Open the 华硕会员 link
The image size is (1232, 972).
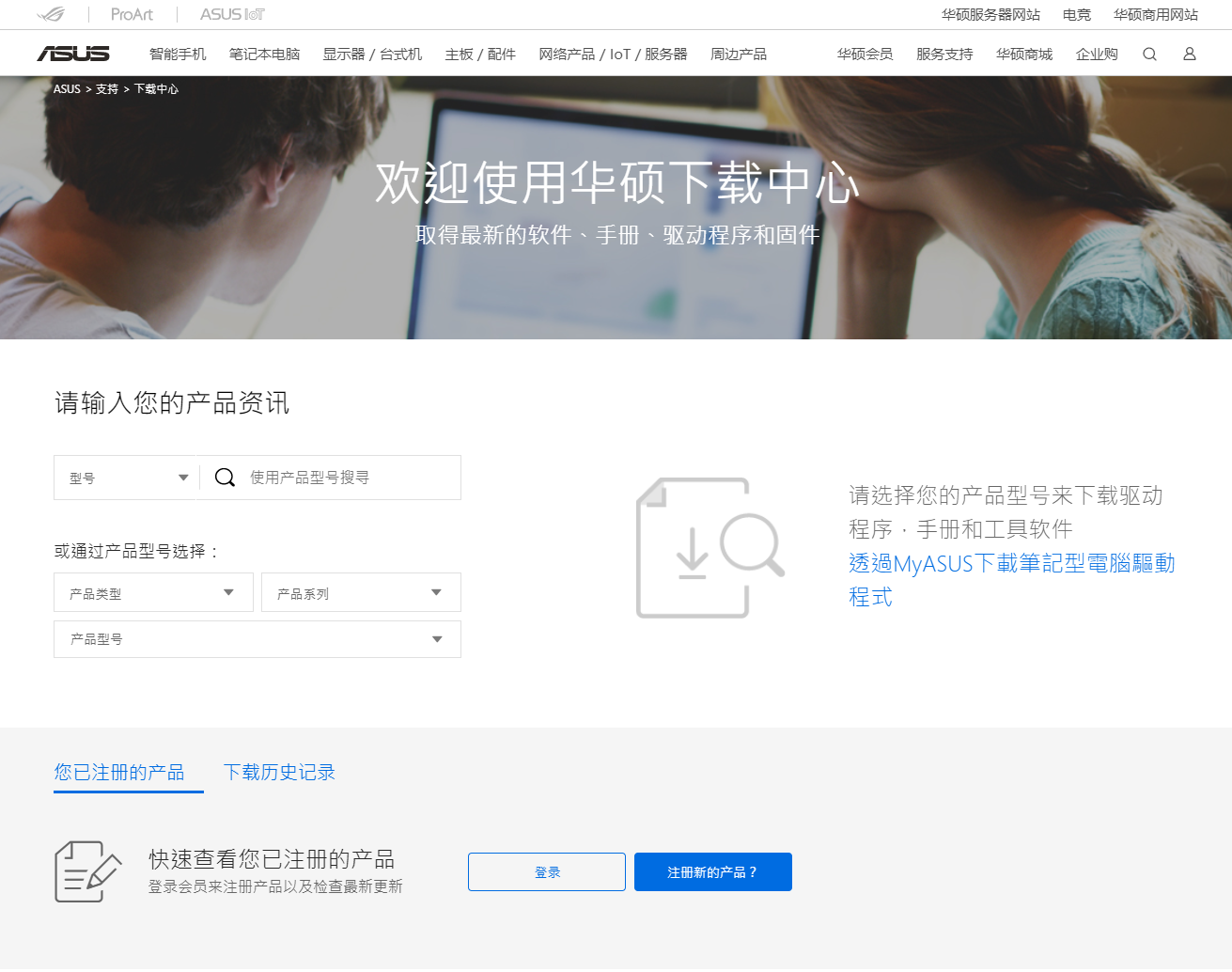tap(865, 54)
